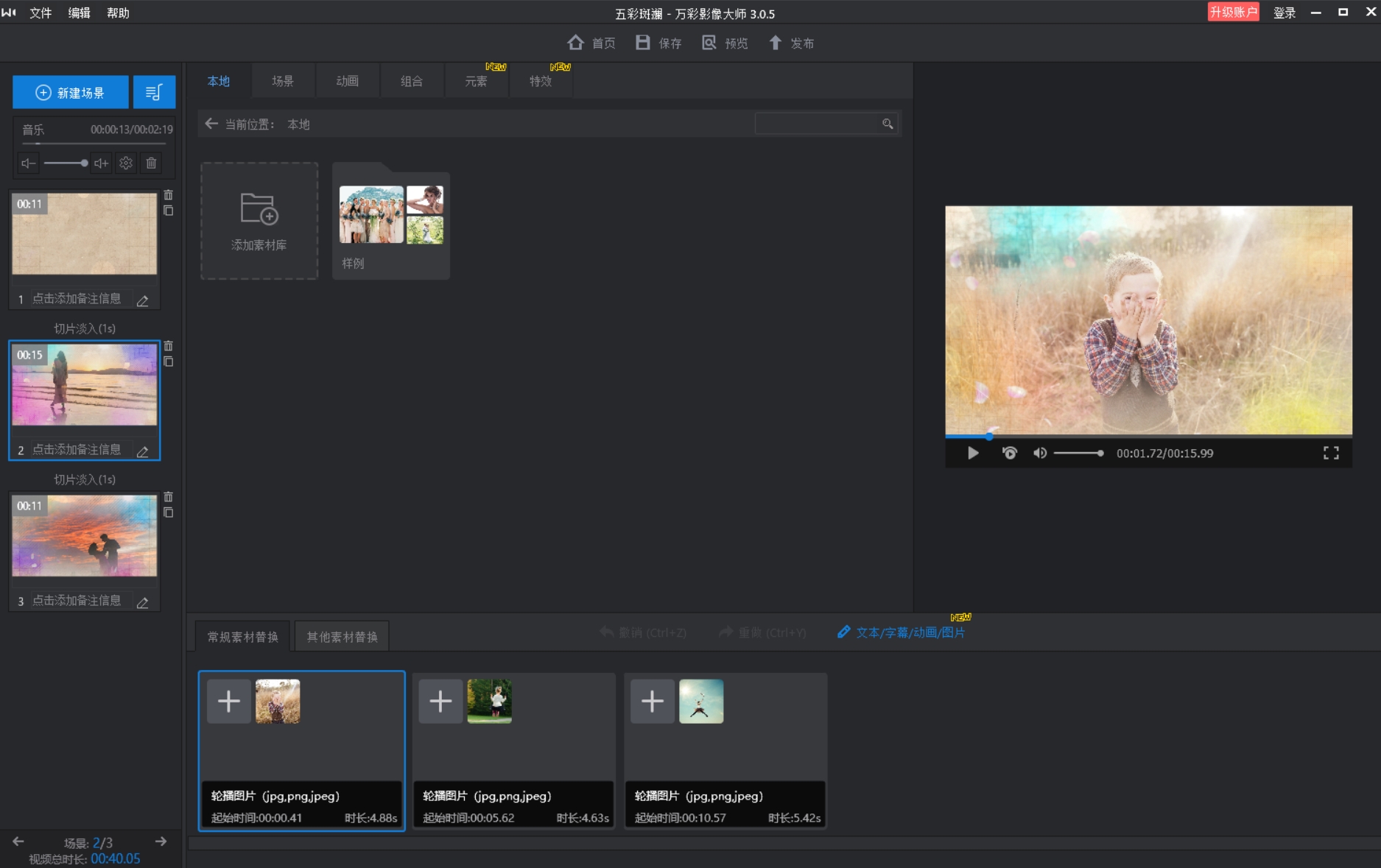The width and height of the screenshot is (1381, 868).
Task: Edit scene 2 note with pencil icon
Action: tap(143, 451)
